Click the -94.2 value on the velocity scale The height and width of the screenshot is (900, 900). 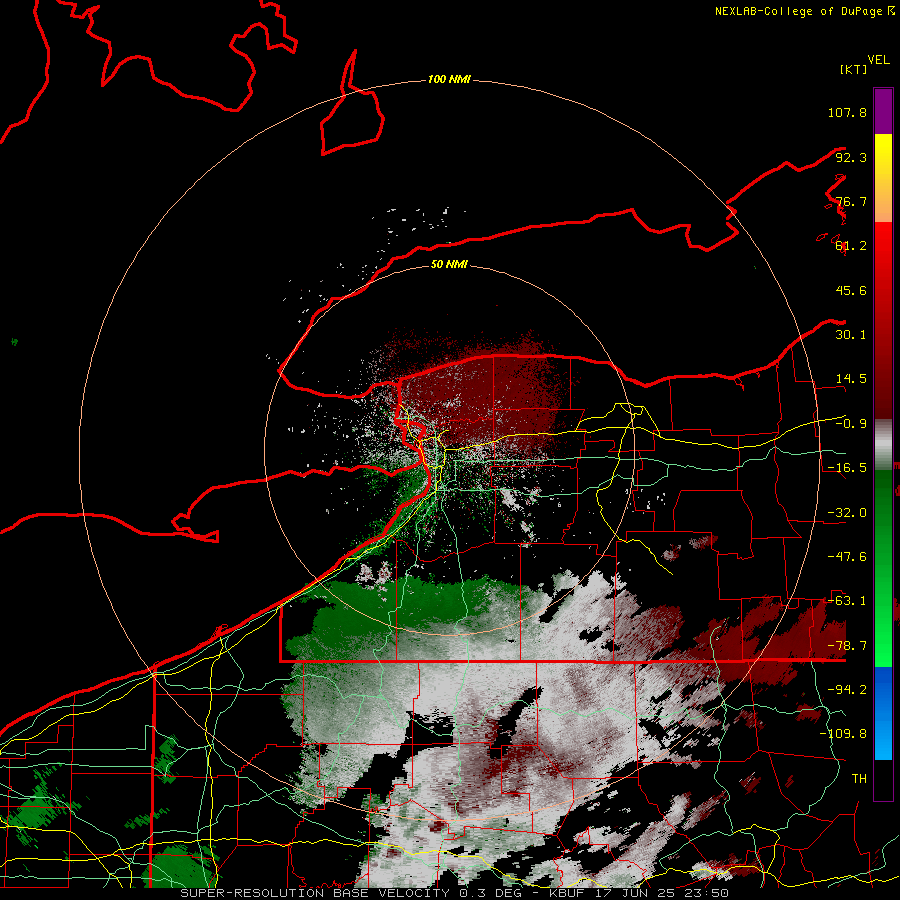point(847,690)
